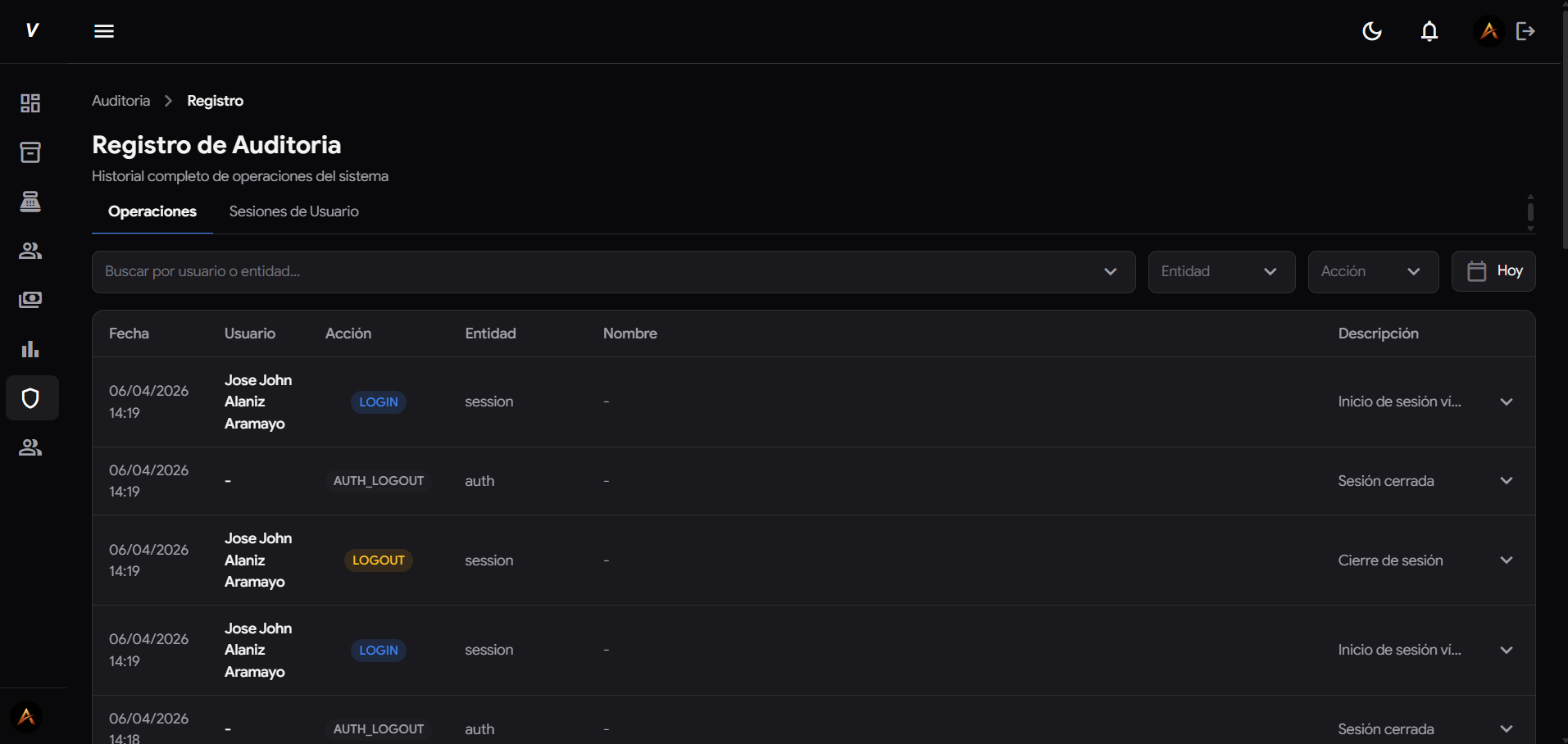The width and height of the screenshot is (1568, 744).
Task: Click the Hoy date filter button
Action: pos(1493,271)
